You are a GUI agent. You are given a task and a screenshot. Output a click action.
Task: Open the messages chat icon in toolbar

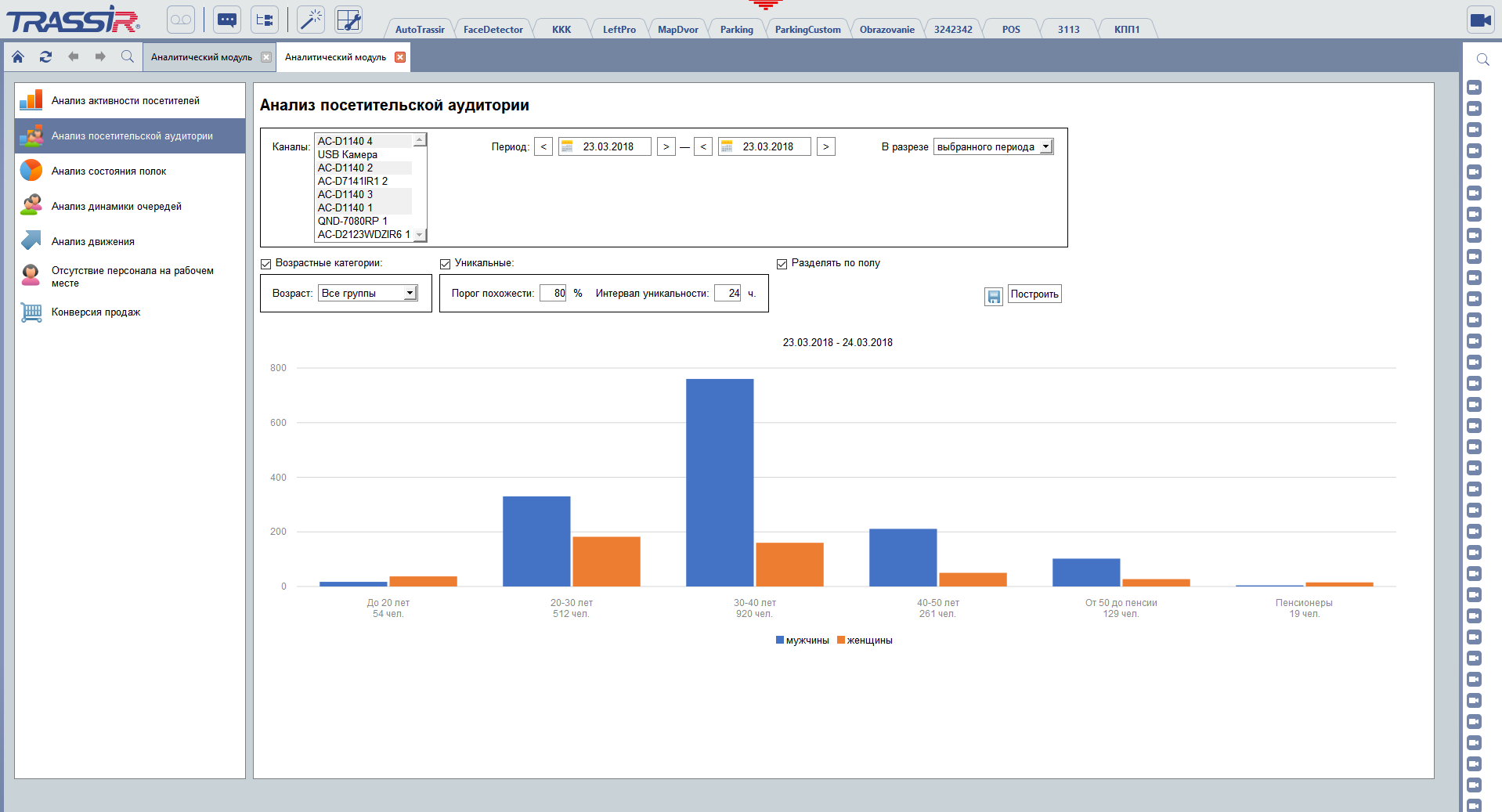click(x=226, y=20)
